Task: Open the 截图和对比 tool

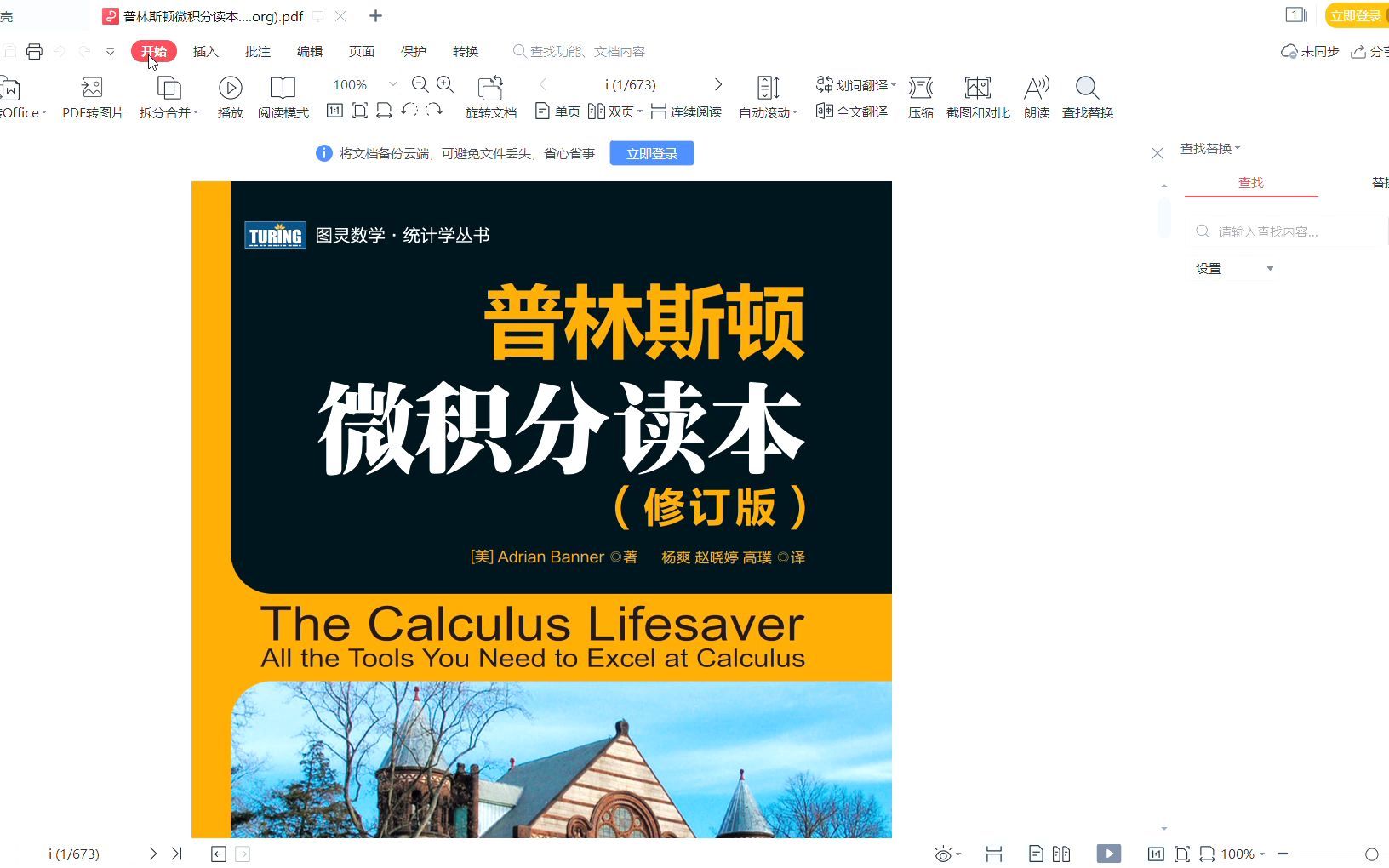Action: coord(978,98)
